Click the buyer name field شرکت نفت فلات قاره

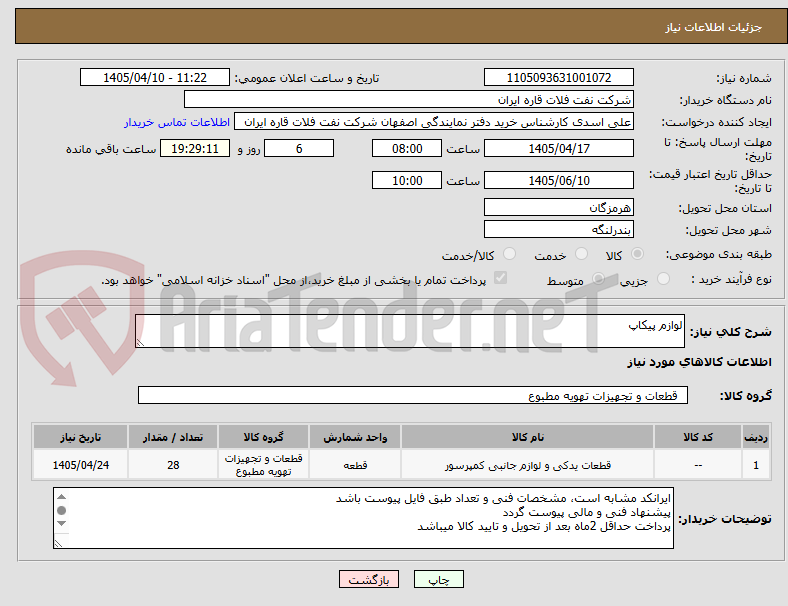coord(409,99)
